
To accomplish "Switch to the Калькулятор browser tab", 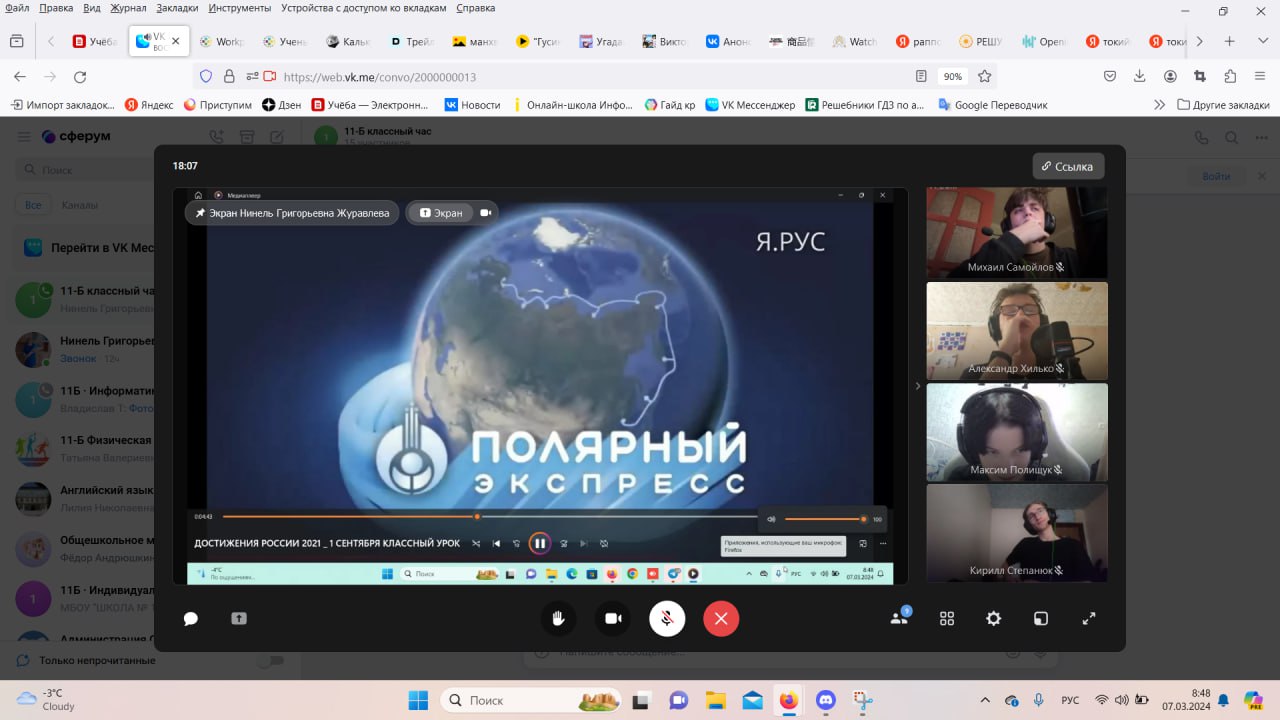I will click(348, 41).
